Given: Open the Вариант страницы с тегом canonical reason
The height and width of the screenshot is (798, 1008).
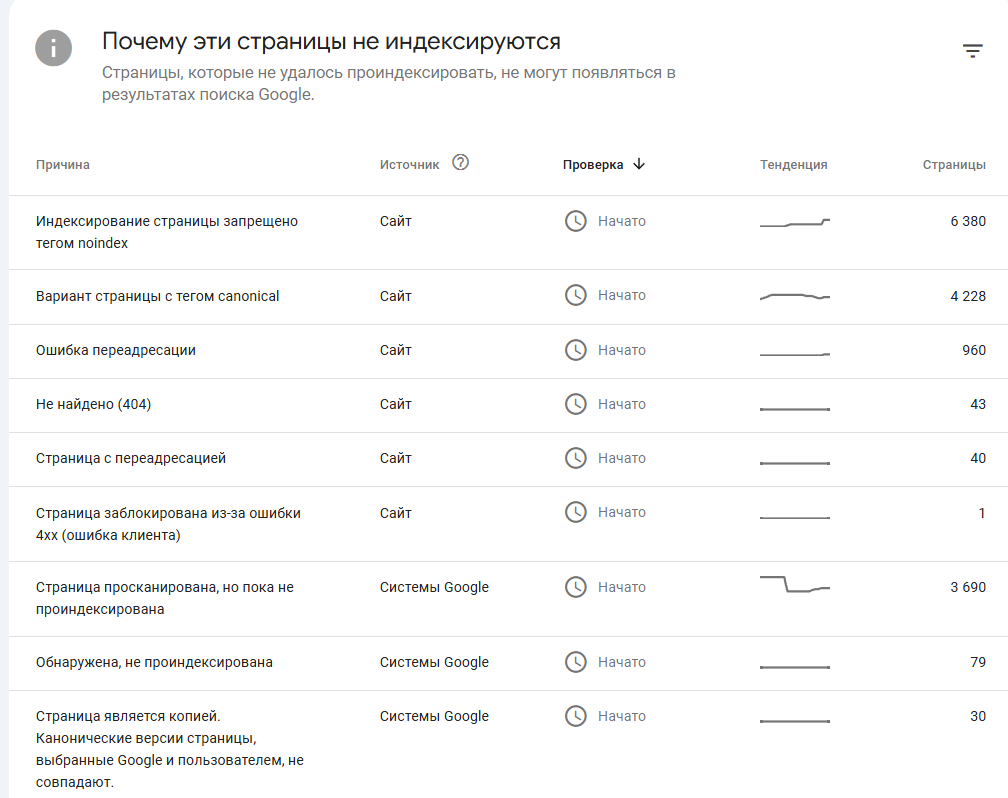Looking at the screenshot, I should [158, 296].
